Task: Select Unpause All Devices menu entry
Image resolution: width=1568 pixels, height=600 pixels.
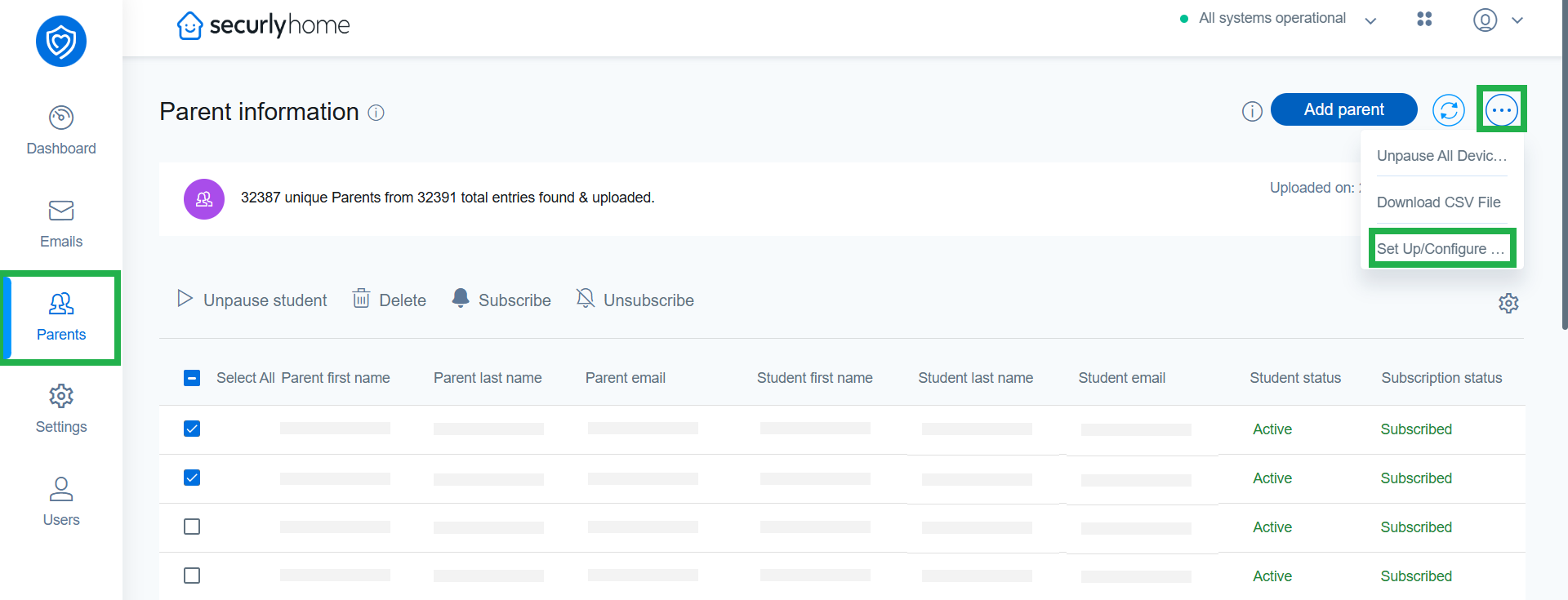Action: pyautogui.click(x=1441, y=156)
